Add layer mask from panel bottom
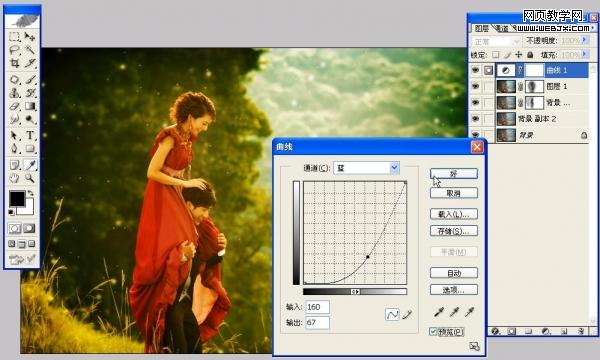 512,331
